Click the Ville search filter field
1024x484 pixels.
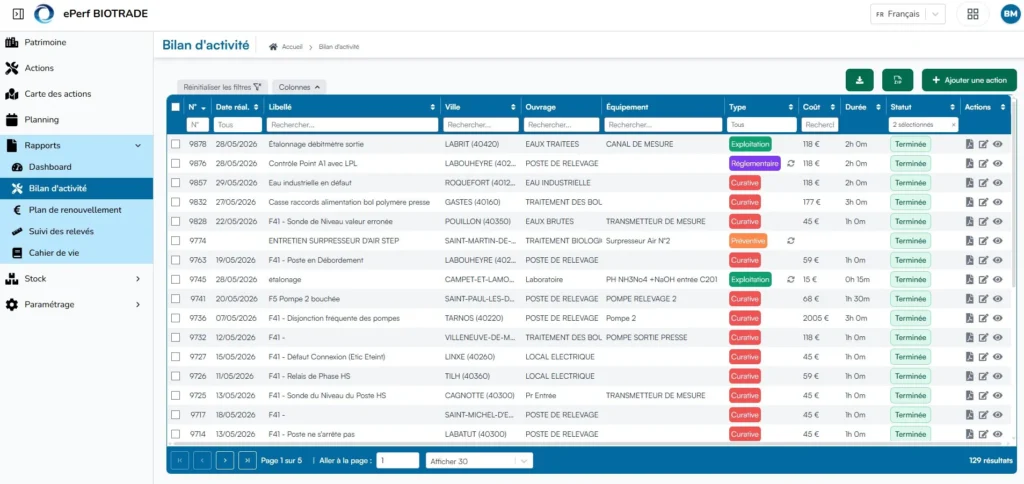click(x=481, y=125)
